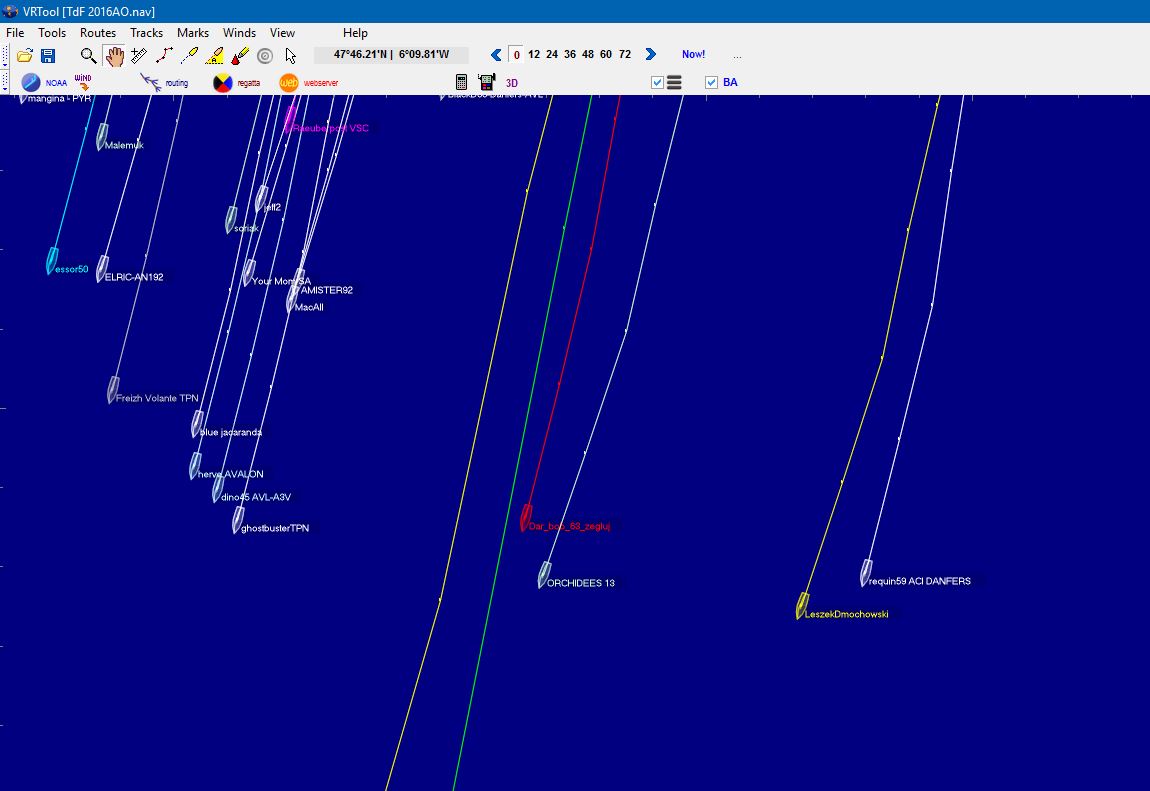This screenshot has width=1150, height=791.
Task: Select the yellow highlighter area tool
Action: [214, 55]
